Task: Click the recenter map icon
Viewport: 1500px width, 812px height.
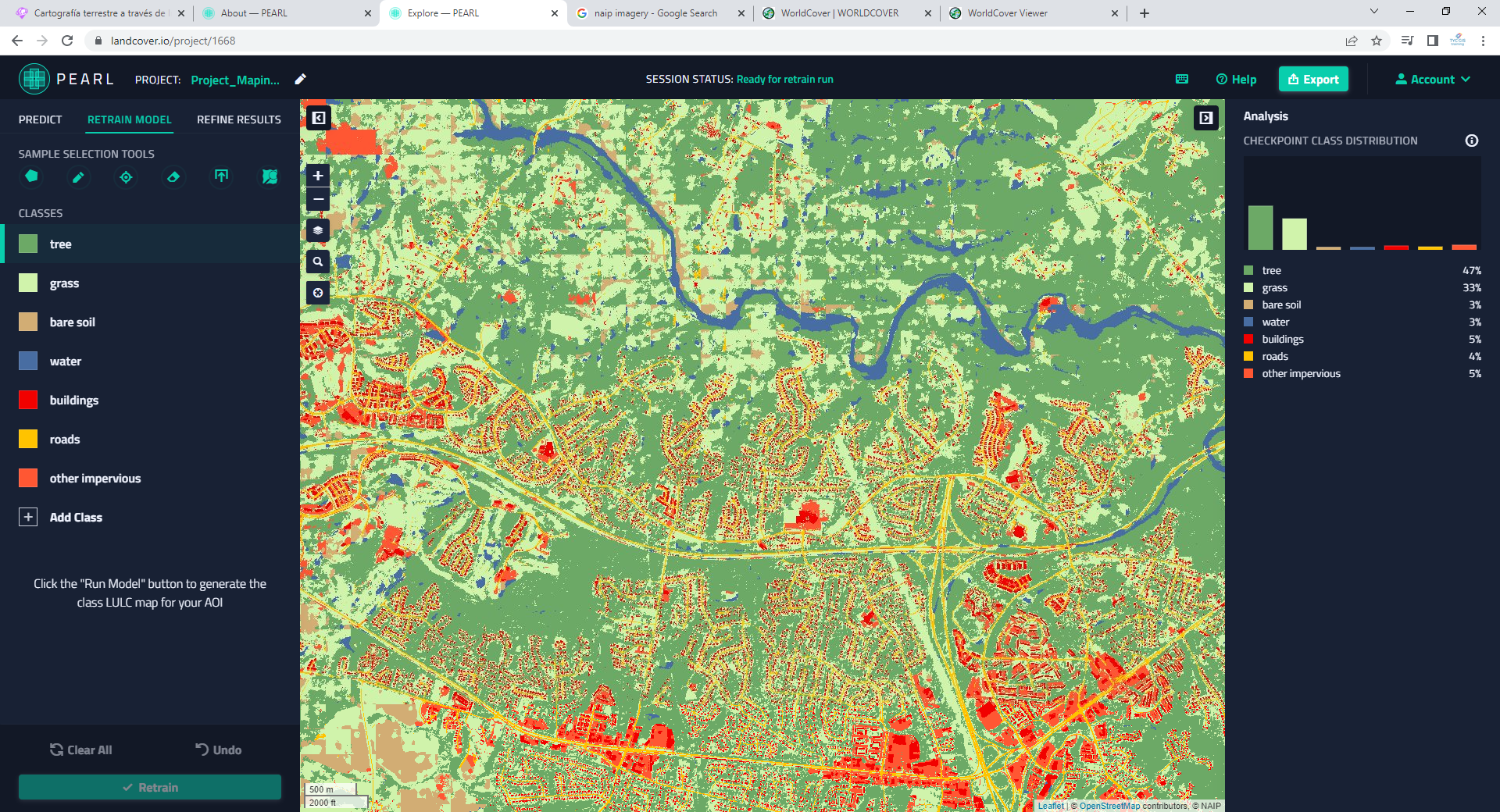Action: click(317, 293)
